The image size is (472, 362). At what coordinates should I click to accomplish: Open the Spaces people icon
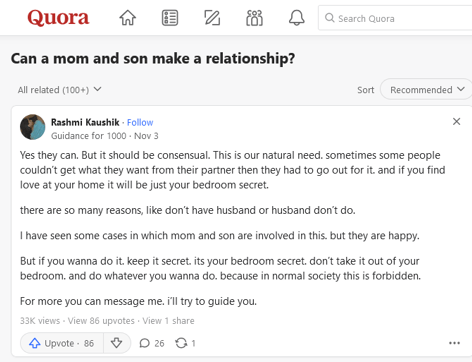tap(254, 18)
